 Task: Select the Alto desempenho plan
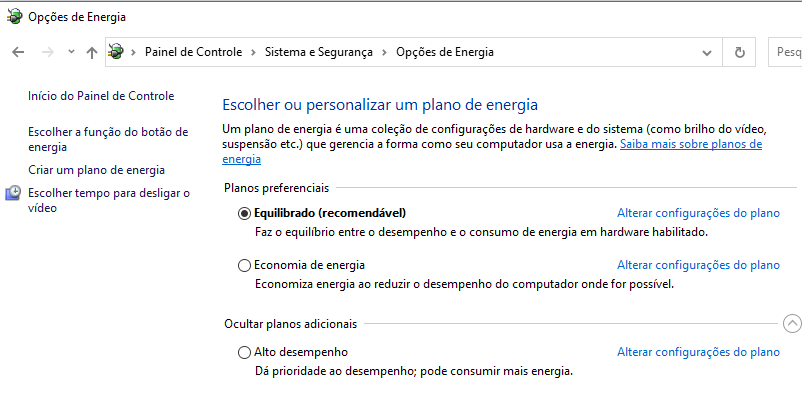click(x=244, y=352)
